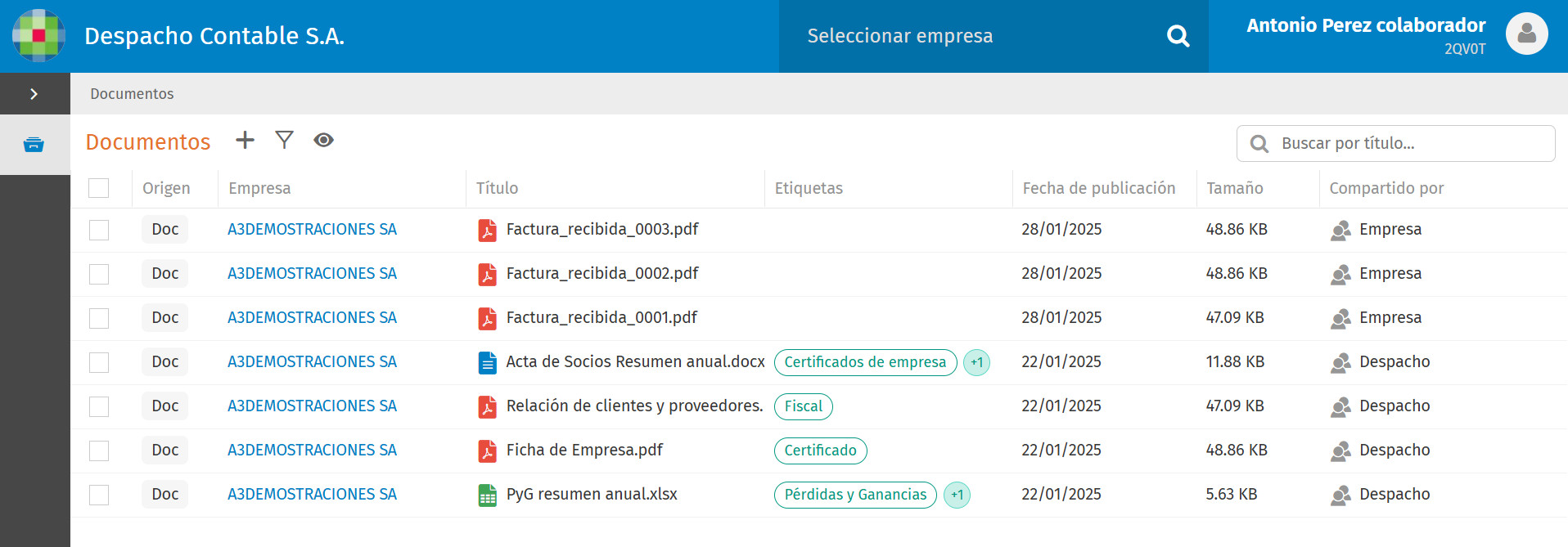Click the Excel icon of PyG resumen anual.xlsx

(x=487, y=495)
